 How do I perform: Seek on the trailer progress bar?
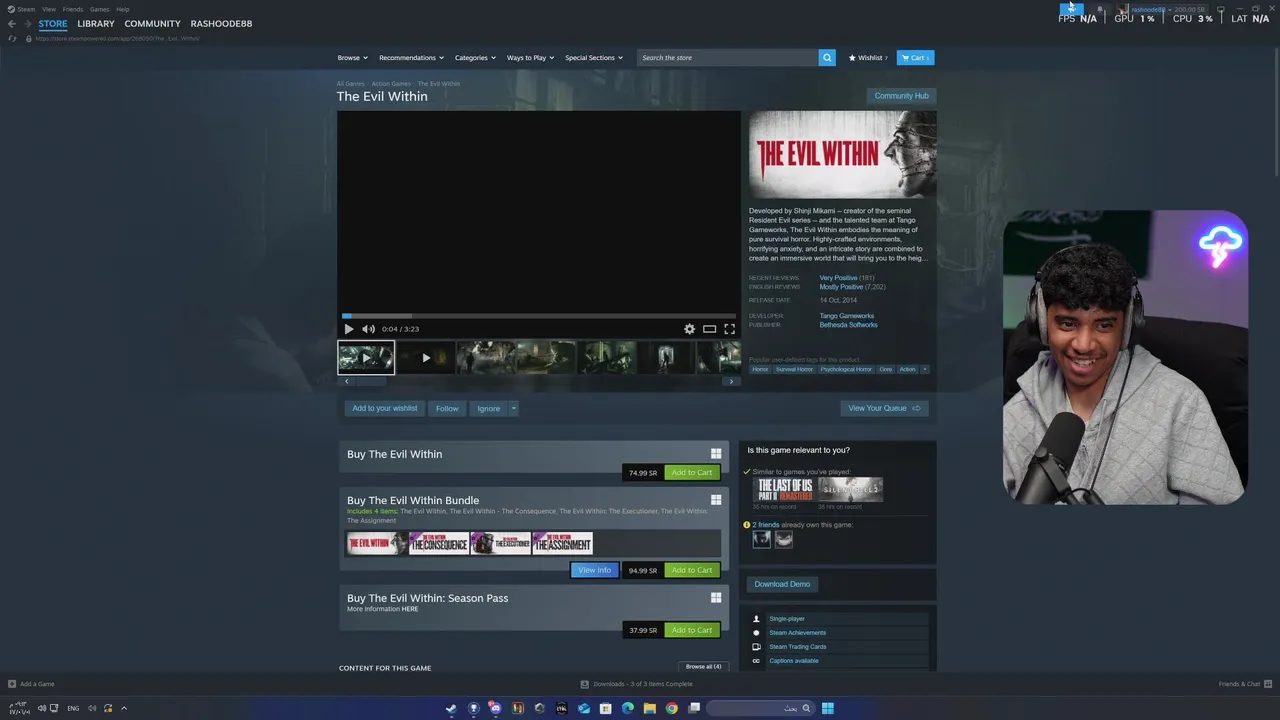point(539,316)
